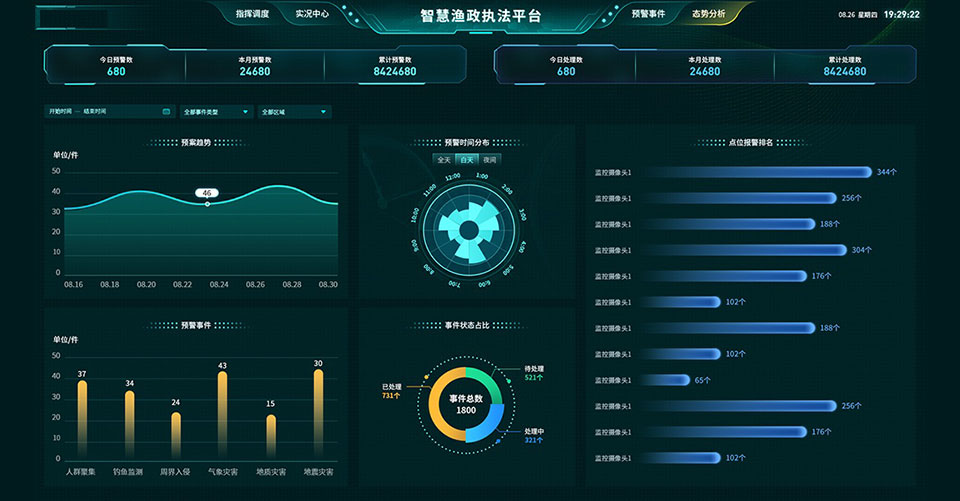Go to the 预警事件 tab
Screen dimensions: 960x501
(648, 15)
